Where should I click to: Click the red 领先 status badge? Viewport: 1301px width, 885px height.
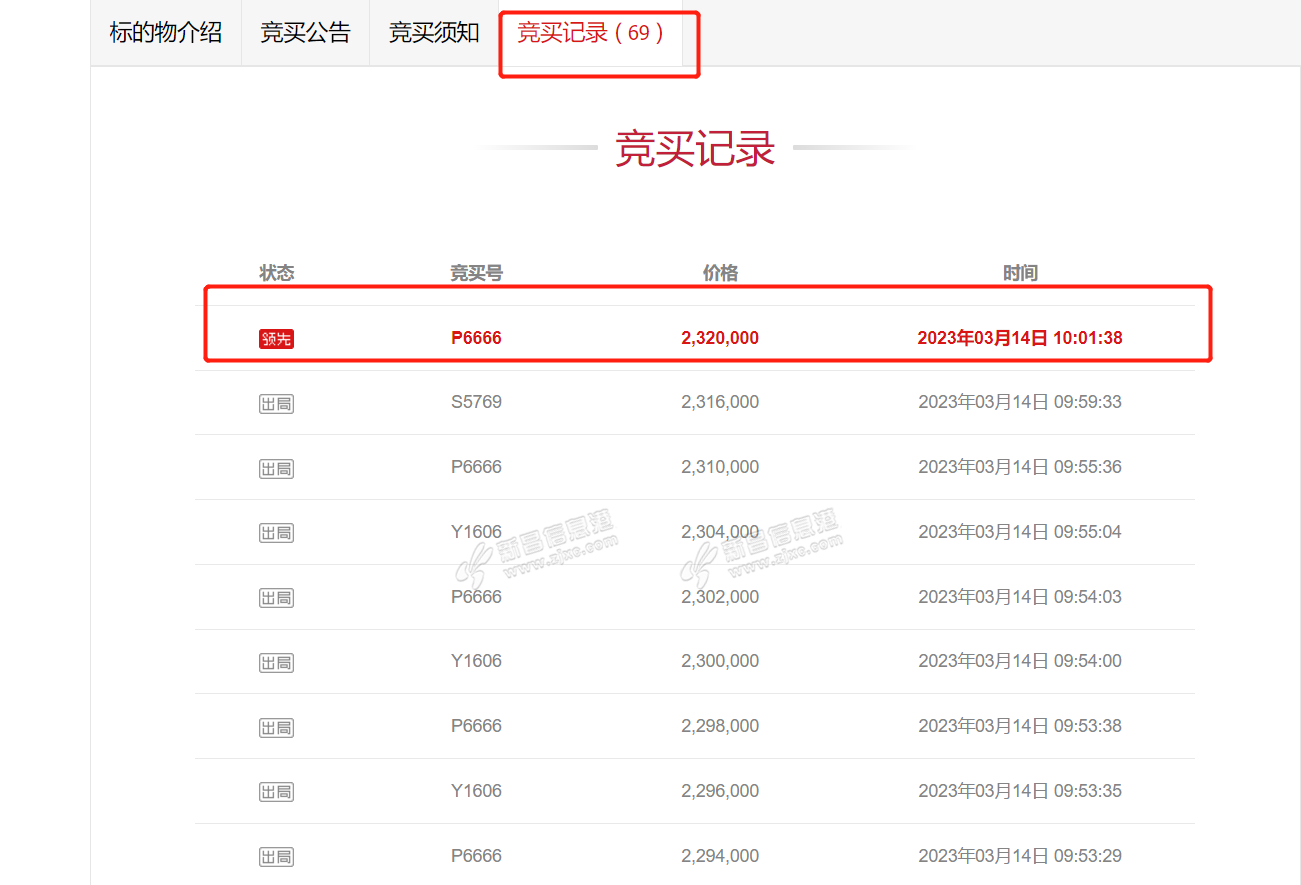[x=276, y=339]
